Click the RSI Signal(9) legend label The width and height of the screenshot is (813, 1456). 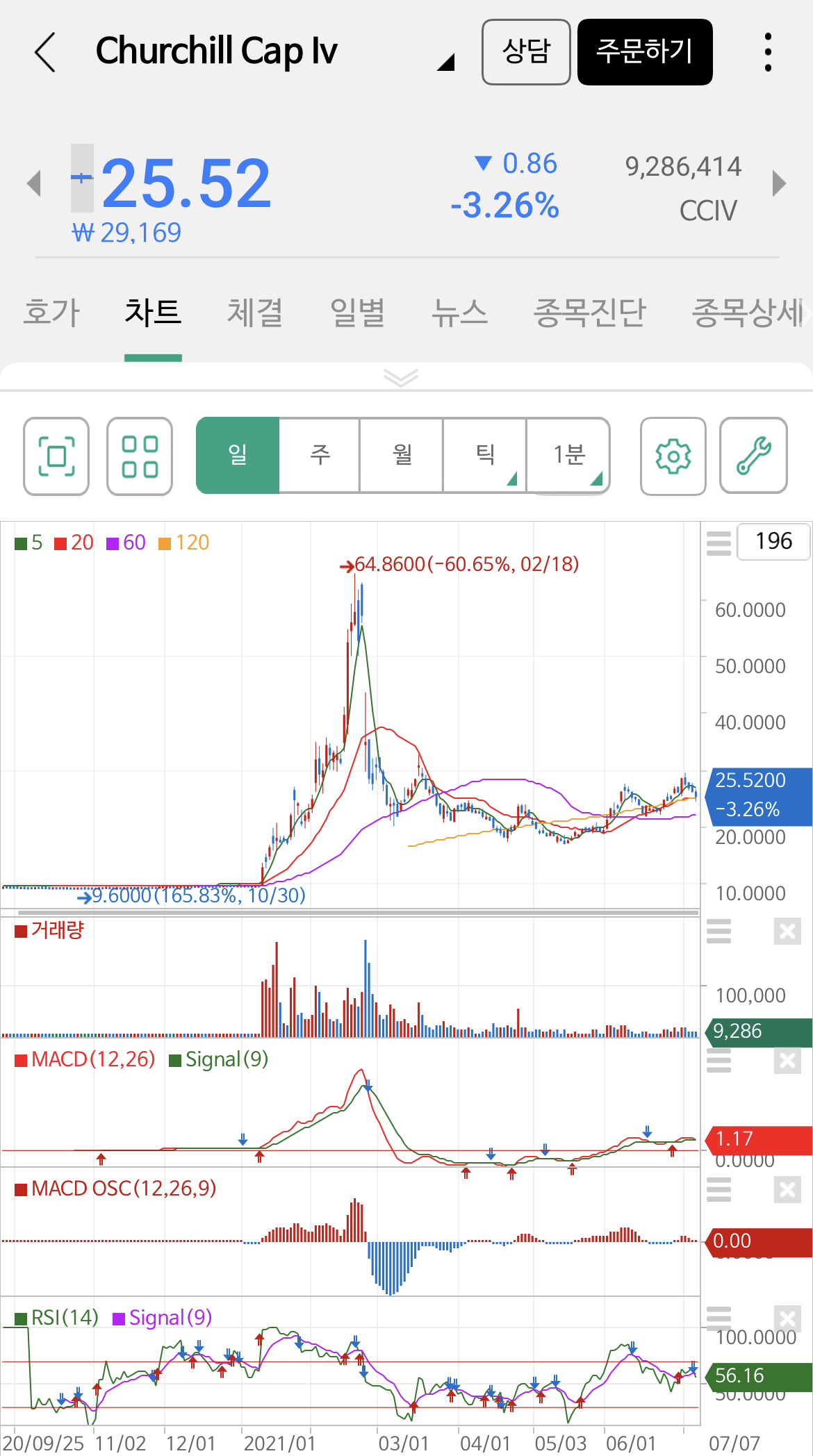point(163,1318)
